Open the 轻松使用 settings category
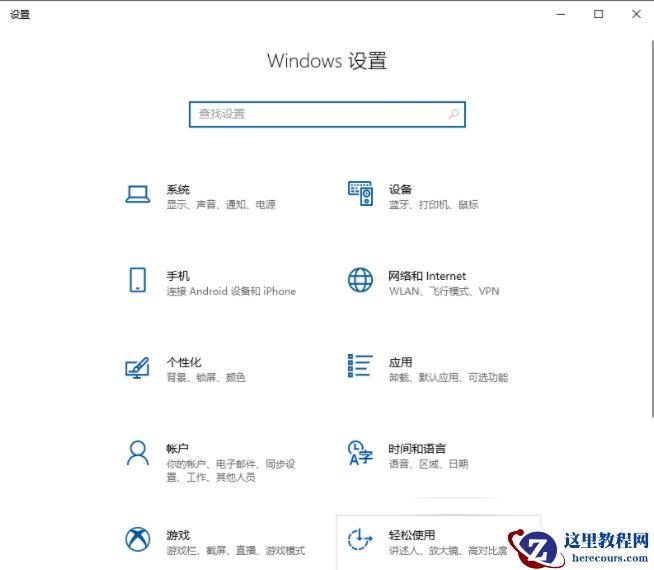Viewport: 654px width, 570px height. click(412, 535)
